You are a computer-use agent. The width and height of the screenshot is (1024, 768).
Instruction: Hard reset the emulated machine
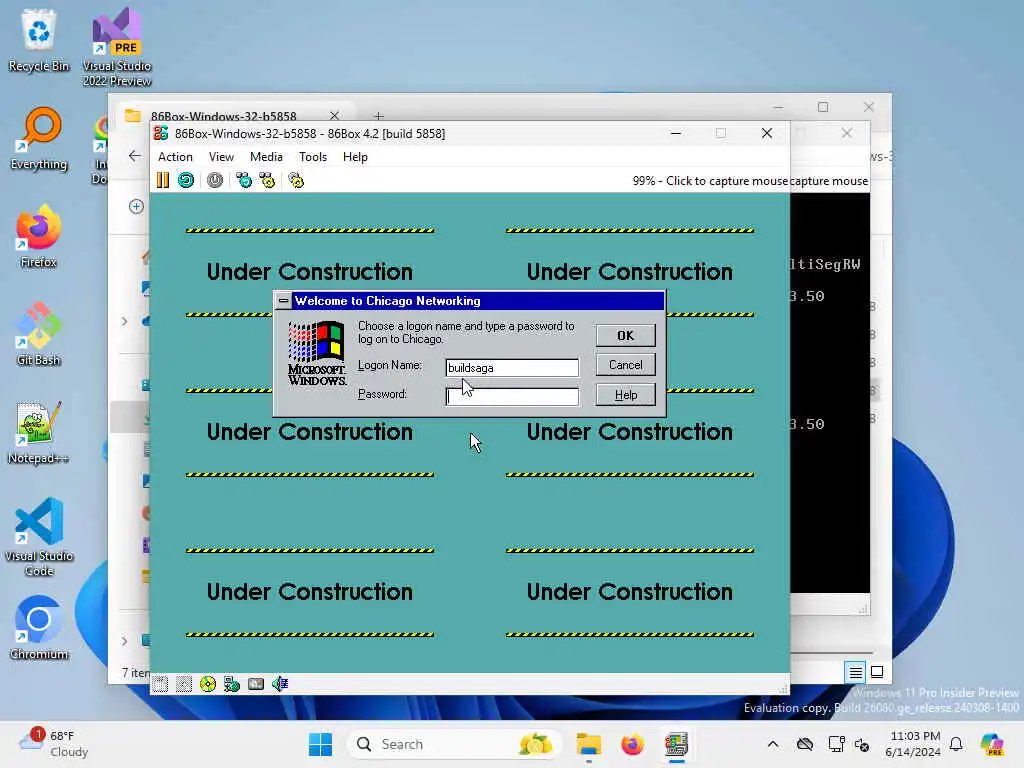pos(186,180)
